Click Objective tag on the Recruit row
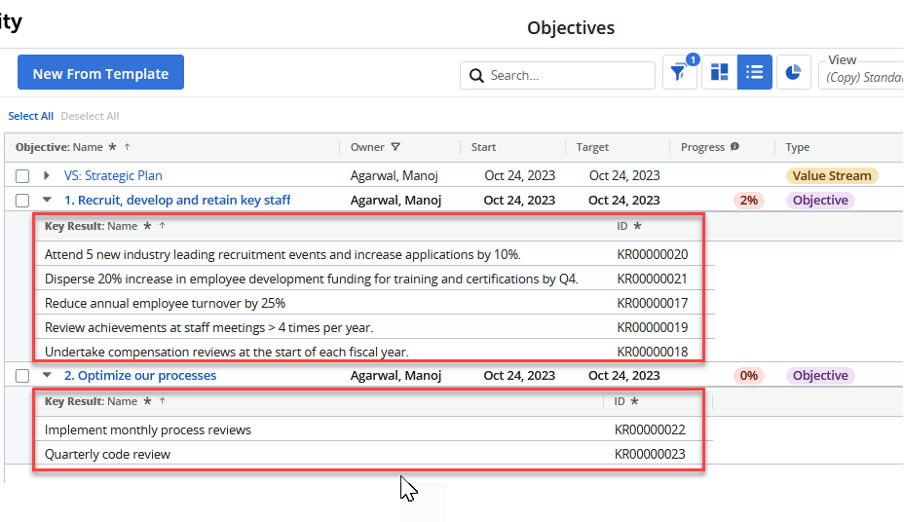Screen dimensions: 904x522 [x=820, y=200]
